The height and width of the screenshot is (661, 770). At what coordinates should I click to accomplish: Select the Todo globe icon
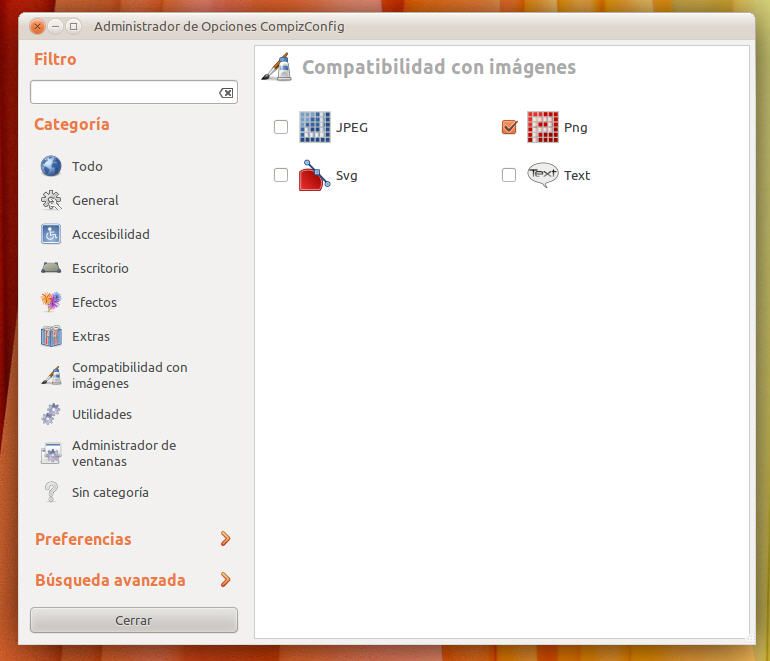tap(51, 166)
